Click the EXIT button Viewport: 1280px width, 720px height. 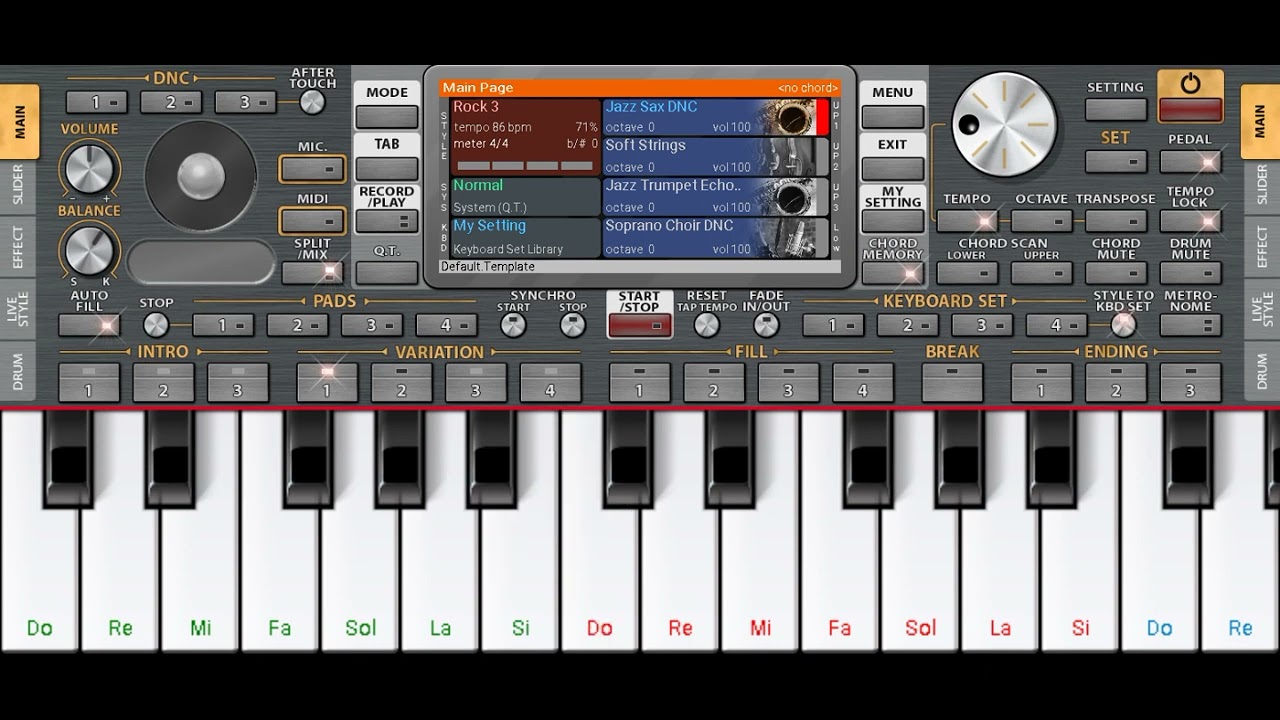coord(893,169)
